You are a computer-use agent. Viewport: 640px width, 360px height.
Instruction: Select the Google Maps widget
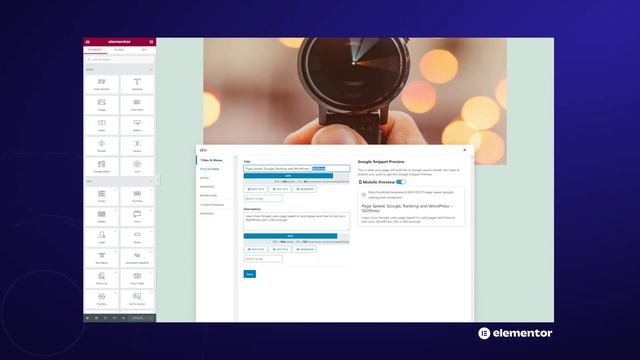click(x=102, y=167)
